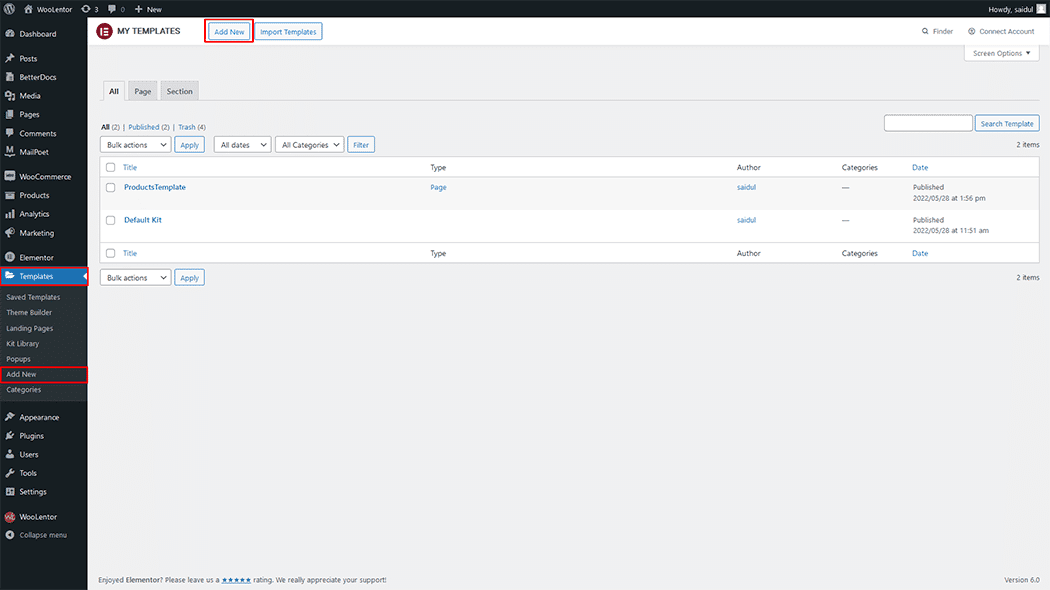Click the Finder search icon

[925, 31]
